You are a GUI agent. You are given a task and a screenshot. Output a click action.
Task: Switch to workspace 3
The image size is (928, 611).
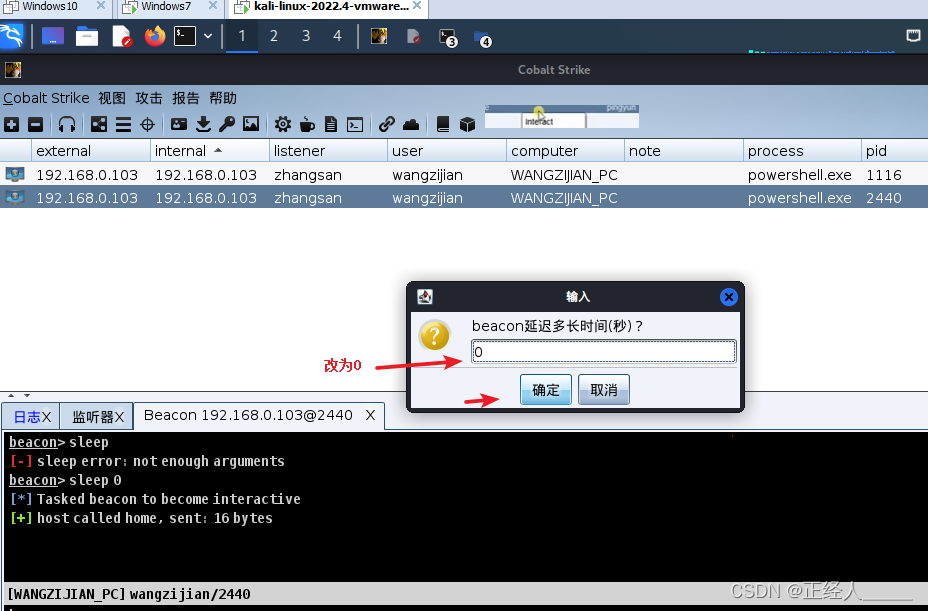coord(305,36)
